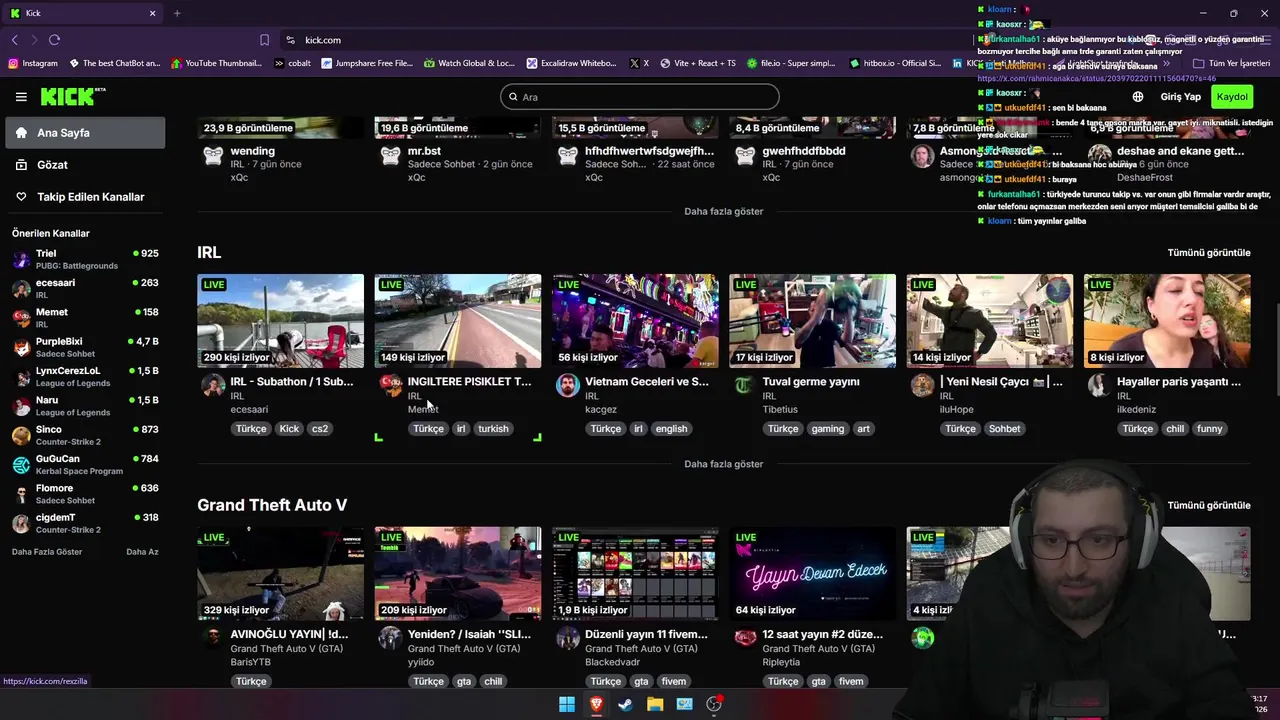Show all IRL streams via Tümünü görüntüle
This screenshot has height=720, width=1280.
tap(1209, 253)
